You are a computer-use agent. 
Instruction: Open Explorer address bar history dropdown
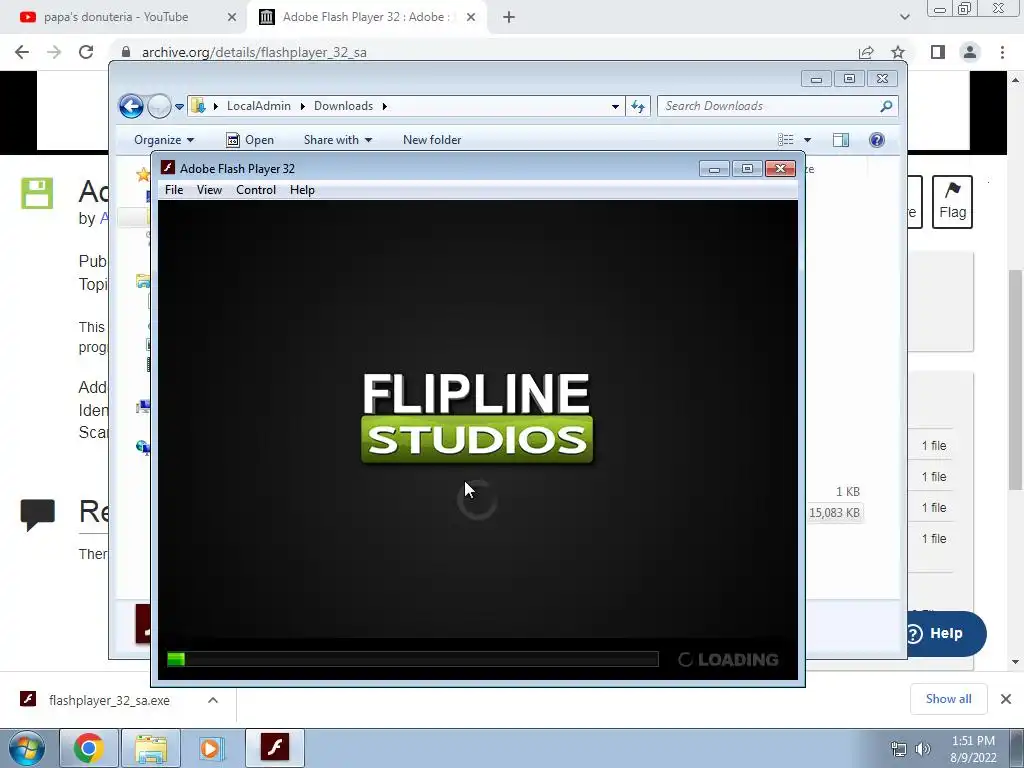tap(615, 106)
